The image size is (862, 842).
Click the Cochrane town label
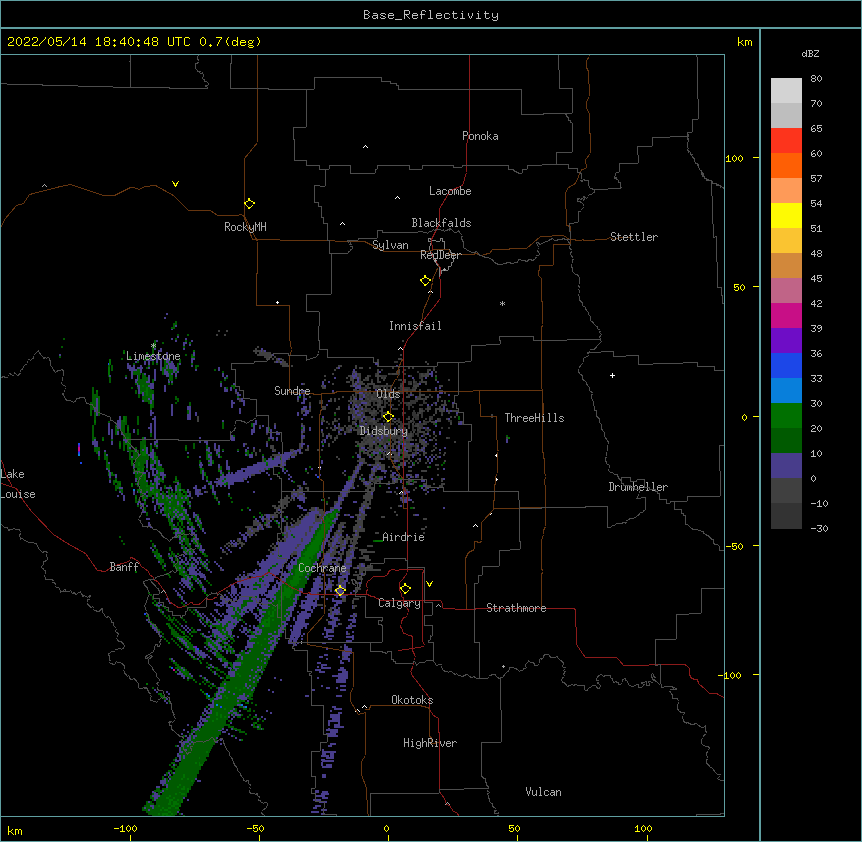pyautogui.click(x=322, y=568)
